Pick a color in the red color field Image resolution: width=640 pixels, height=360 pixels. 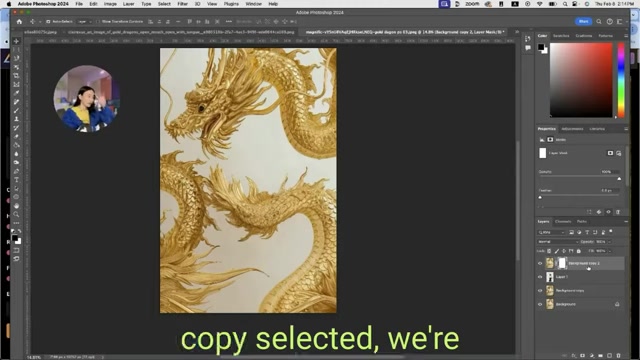(581, 80)
